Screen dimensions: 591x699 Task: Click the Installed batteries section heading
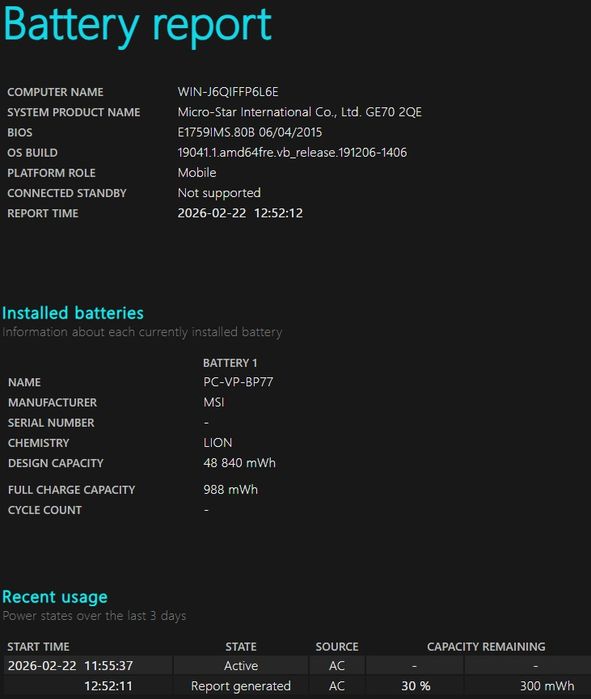(x=73, y=313)
